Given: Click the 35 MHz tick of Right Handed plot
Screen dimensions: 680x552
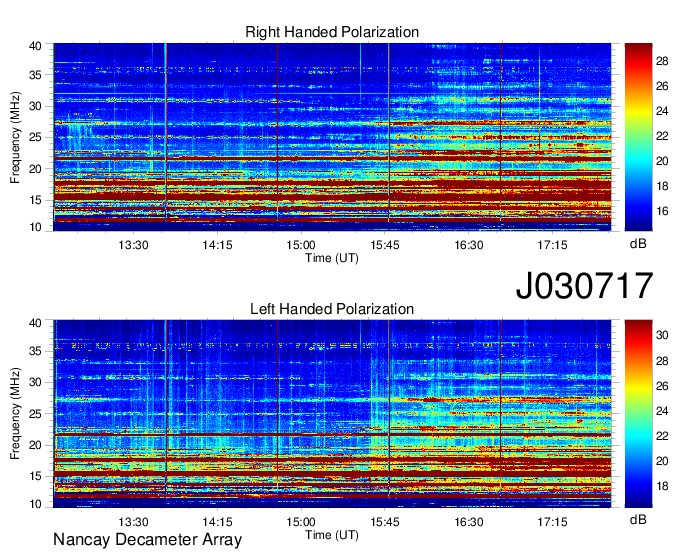Looking at the screenshot, I should (35, 75).
